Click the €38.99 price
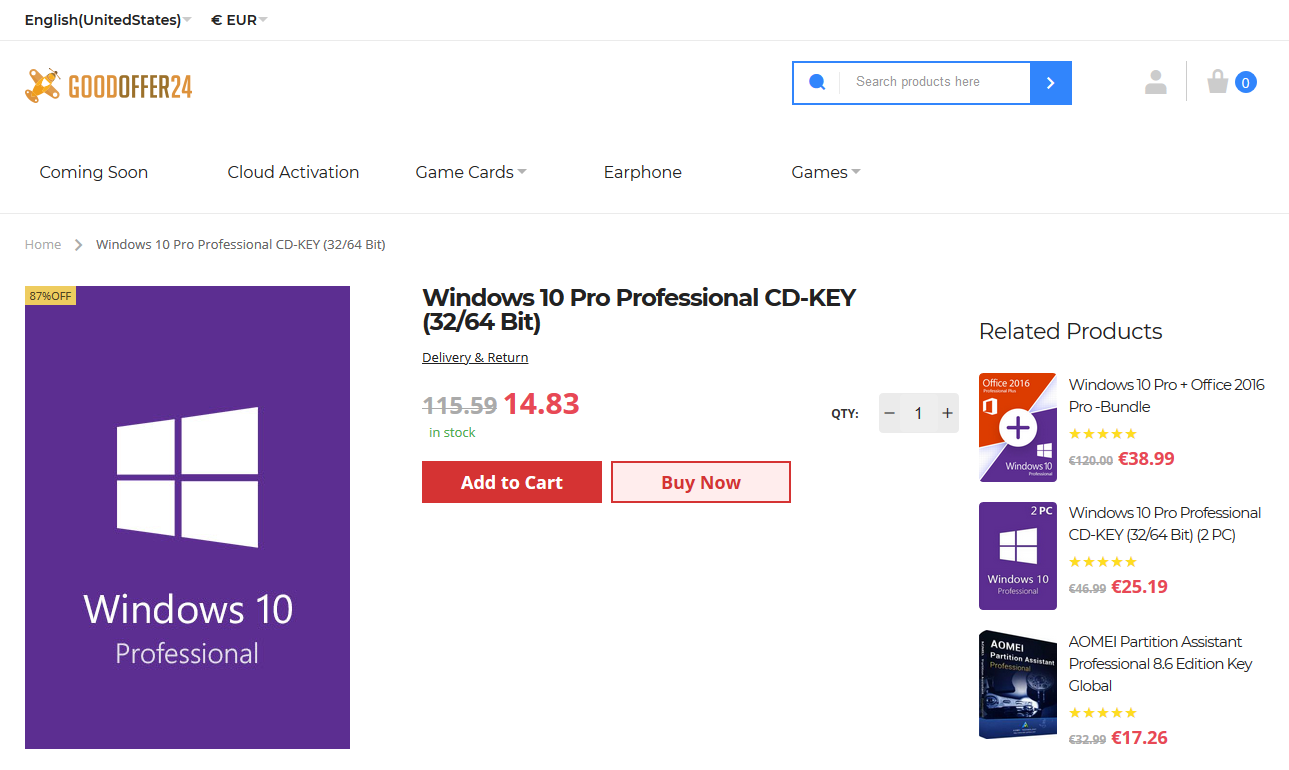 (1146, 459)
